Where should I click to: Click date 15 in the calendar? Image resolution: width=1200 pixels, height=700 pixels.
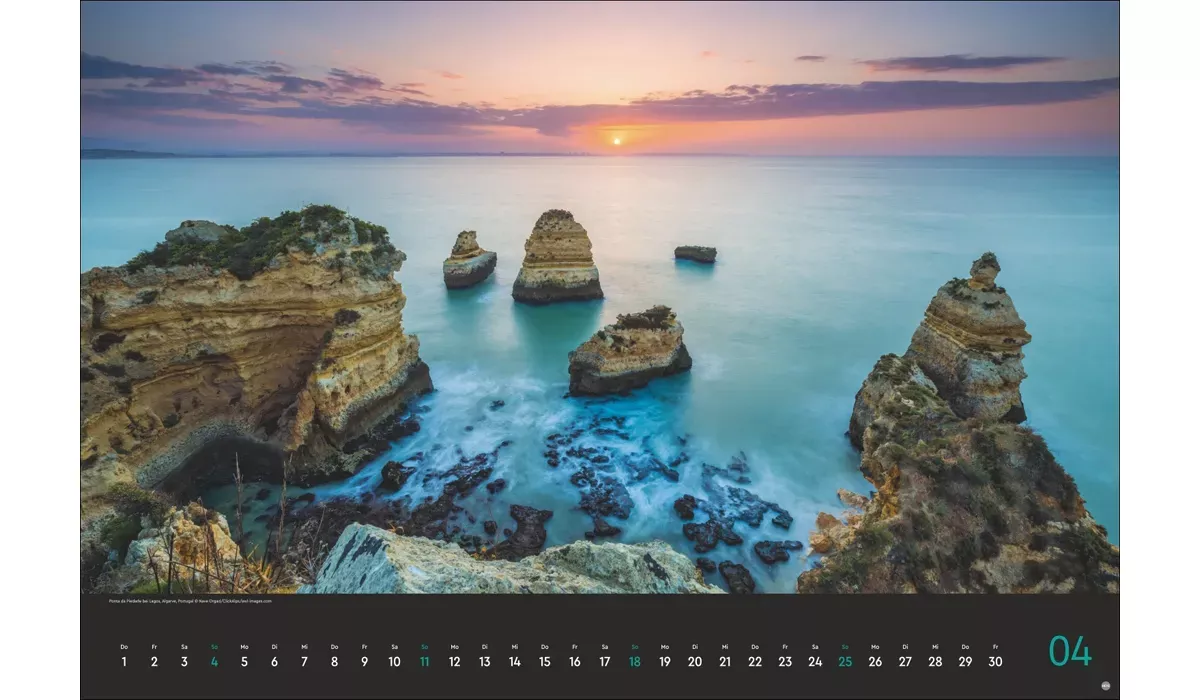(x=544, y=661)
